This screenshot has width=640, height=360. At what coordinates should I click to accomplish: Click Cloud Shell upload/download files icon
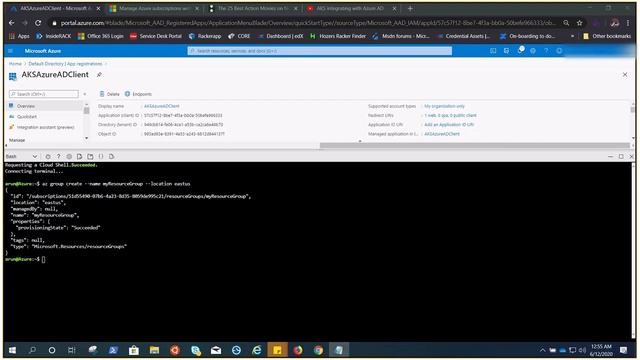(x=80, y=156)
